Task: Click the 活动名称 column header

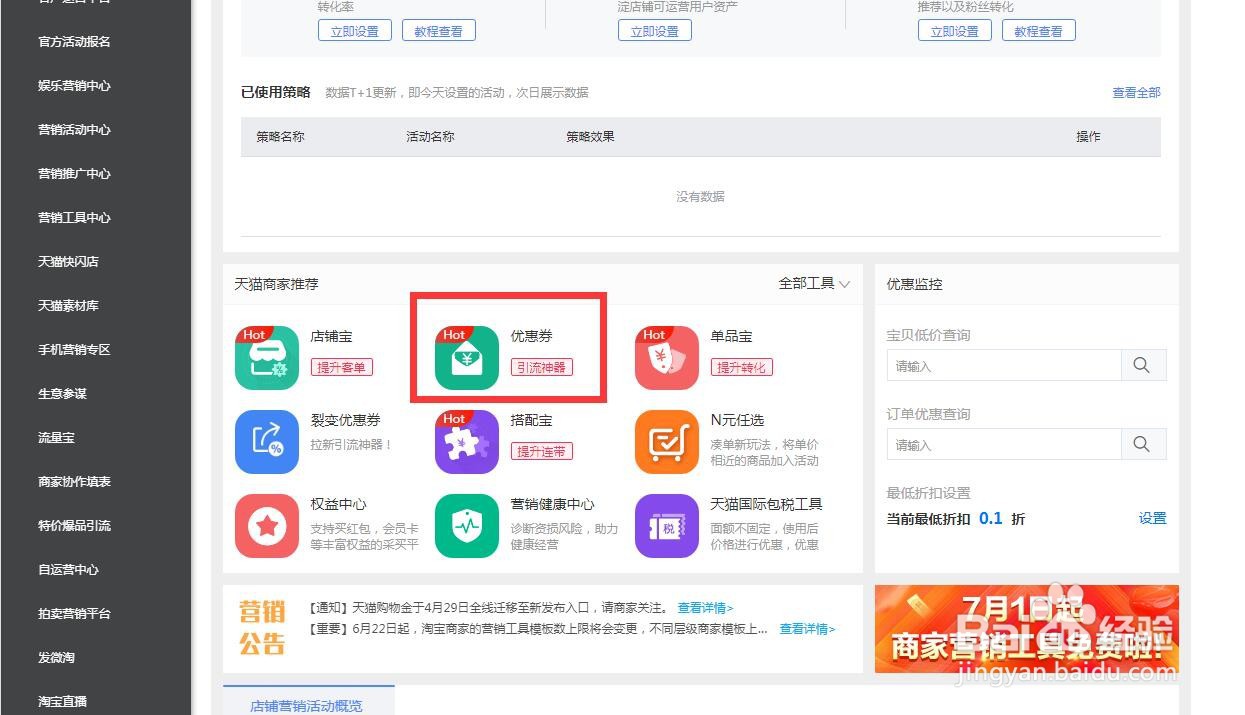Action: [x=430, y=136]
